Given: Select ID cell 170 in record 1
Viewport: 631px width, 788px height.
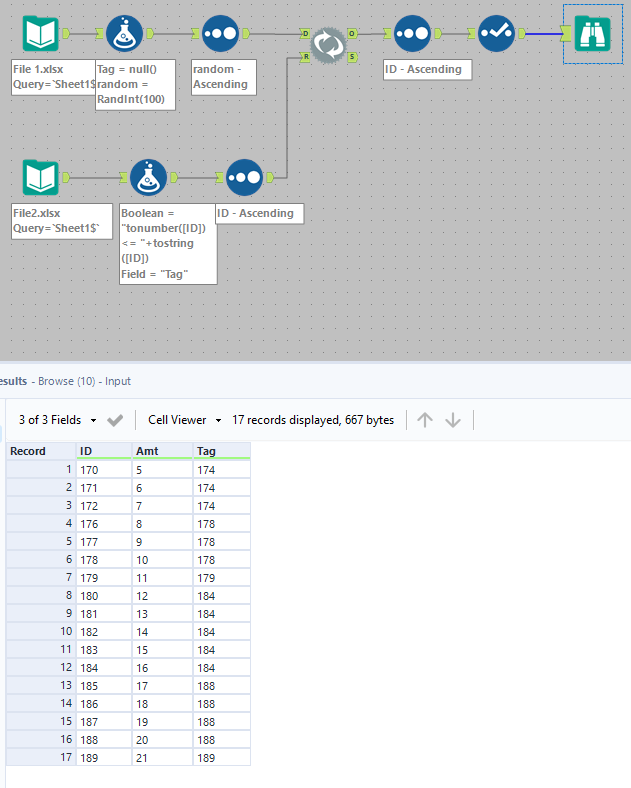Looking at the screenshot, I should click(103, 470).
